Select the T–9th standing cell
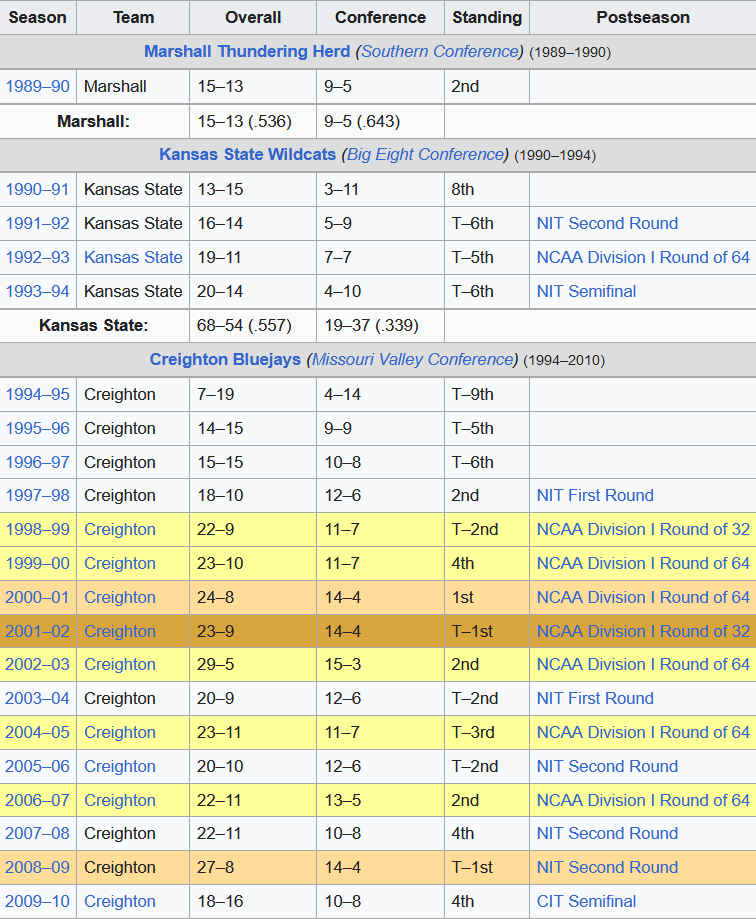The width and height of the screenshot is (756, 919). (x=487, y=395)
